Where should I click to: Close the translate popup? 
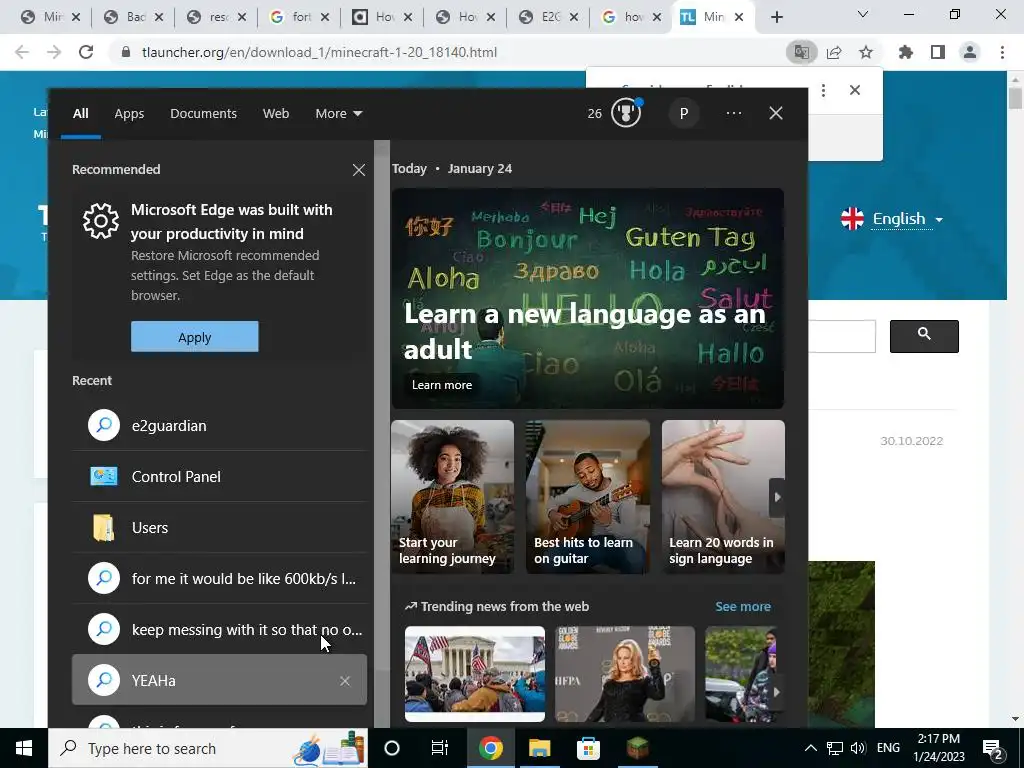pos(855,90)
